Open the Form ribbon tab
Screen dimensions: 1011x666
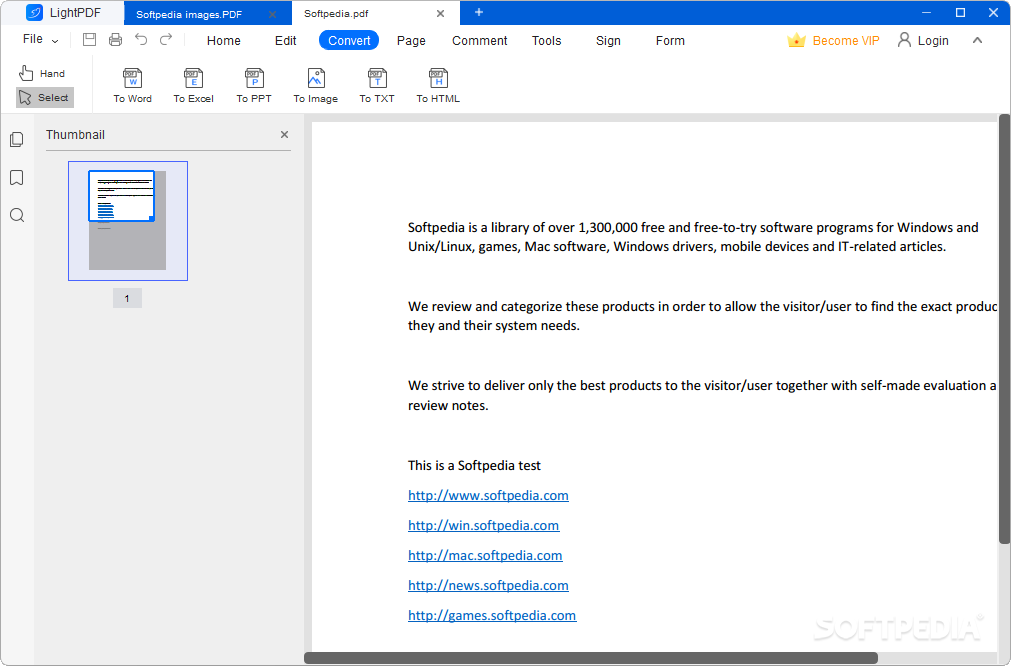[x=671, y=41]
